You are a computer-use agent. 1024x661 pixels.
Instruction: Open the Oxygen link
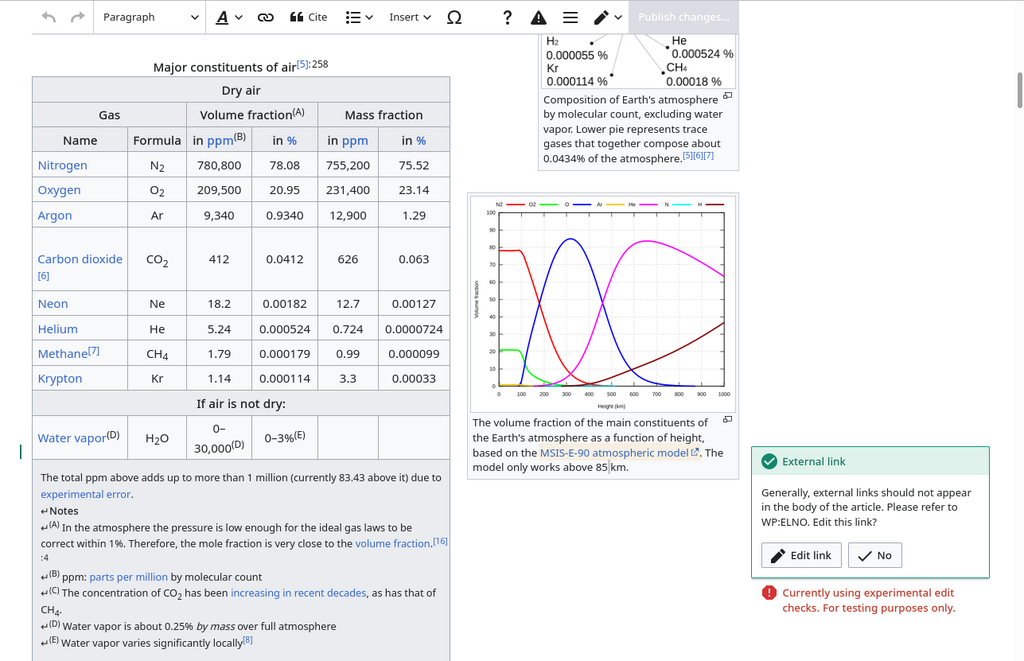click(59, 190)
